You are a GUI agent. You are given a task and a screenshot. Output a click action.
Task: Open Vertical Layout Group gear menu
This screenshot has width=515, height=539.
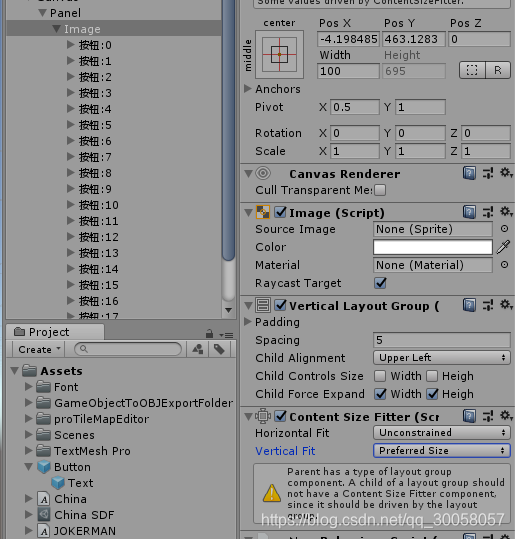click(x=506, y=305)
